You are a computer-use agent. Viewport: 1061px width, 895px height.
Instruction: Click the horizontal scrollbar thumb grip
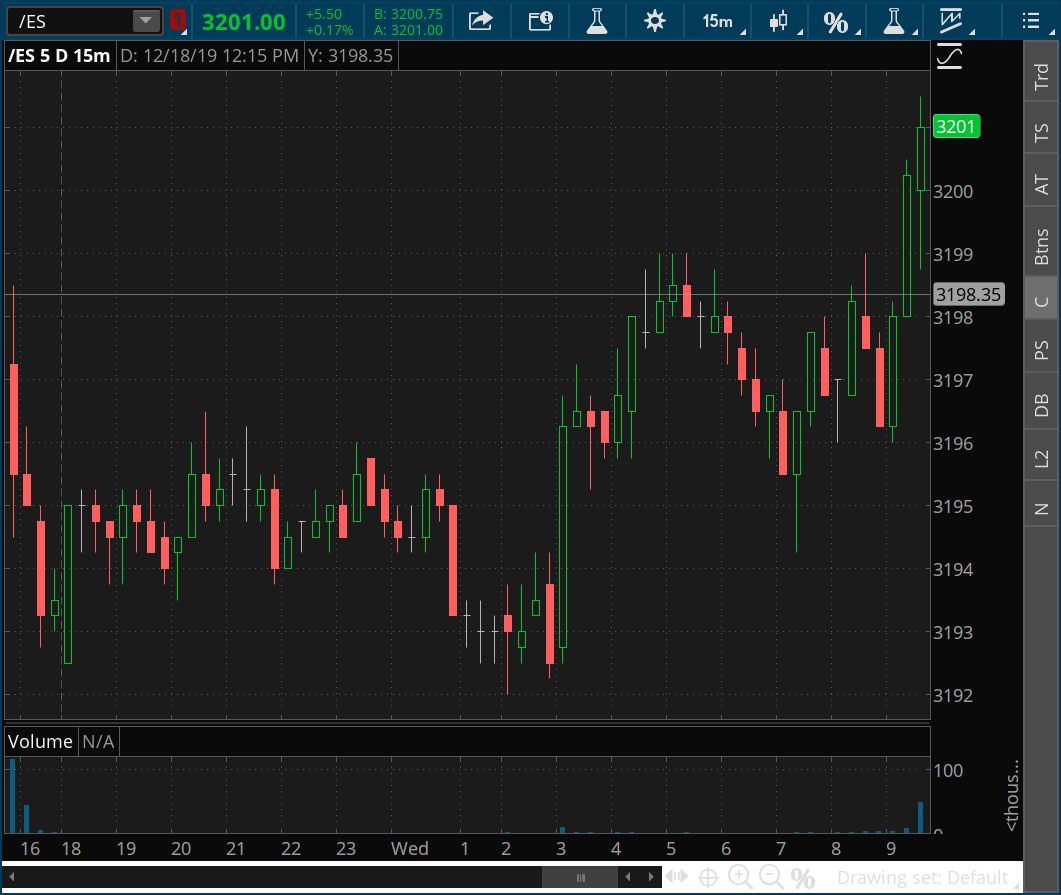pos(580,877)
